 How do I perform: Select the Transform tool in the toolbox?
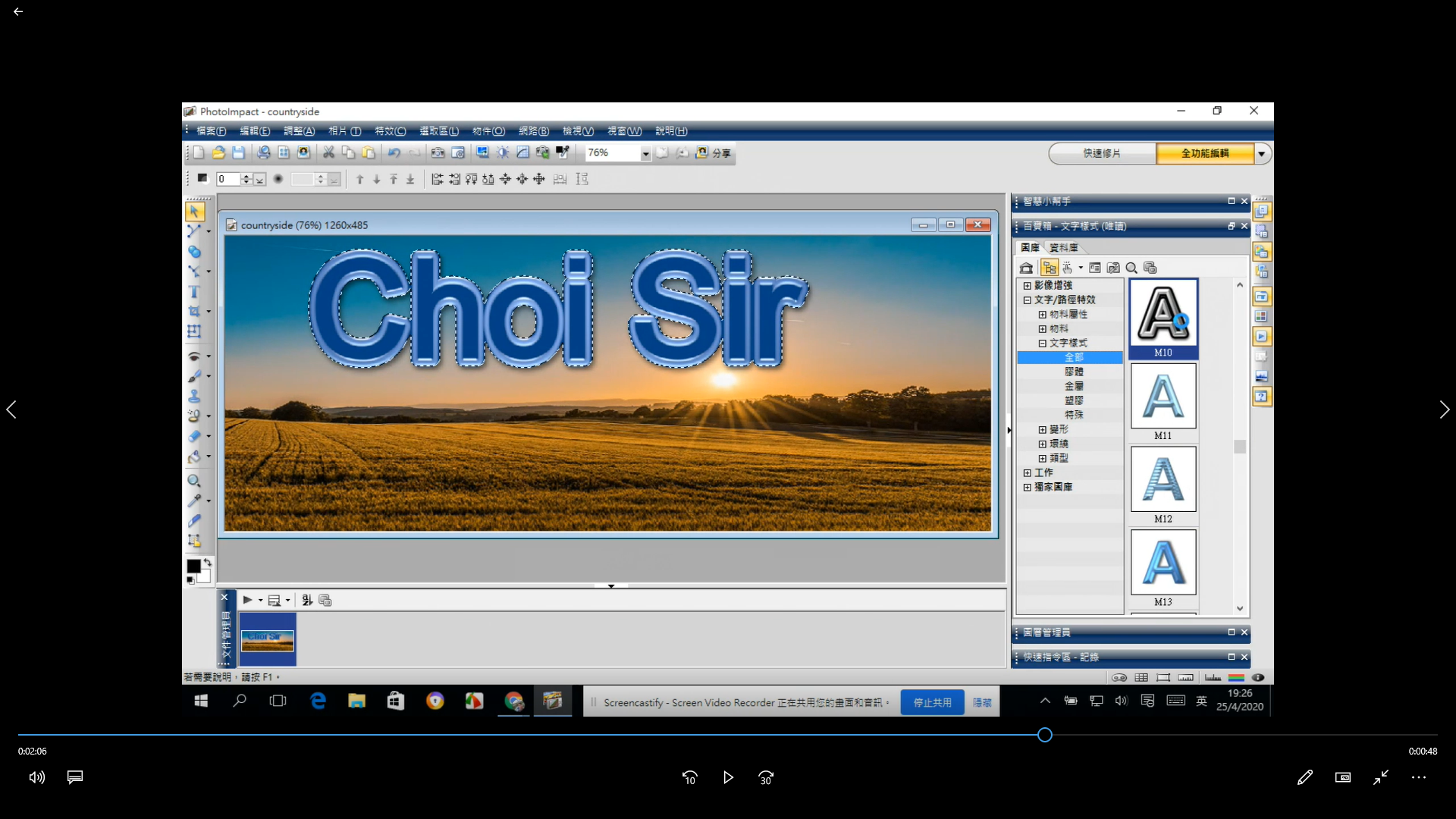pos(194,331)
